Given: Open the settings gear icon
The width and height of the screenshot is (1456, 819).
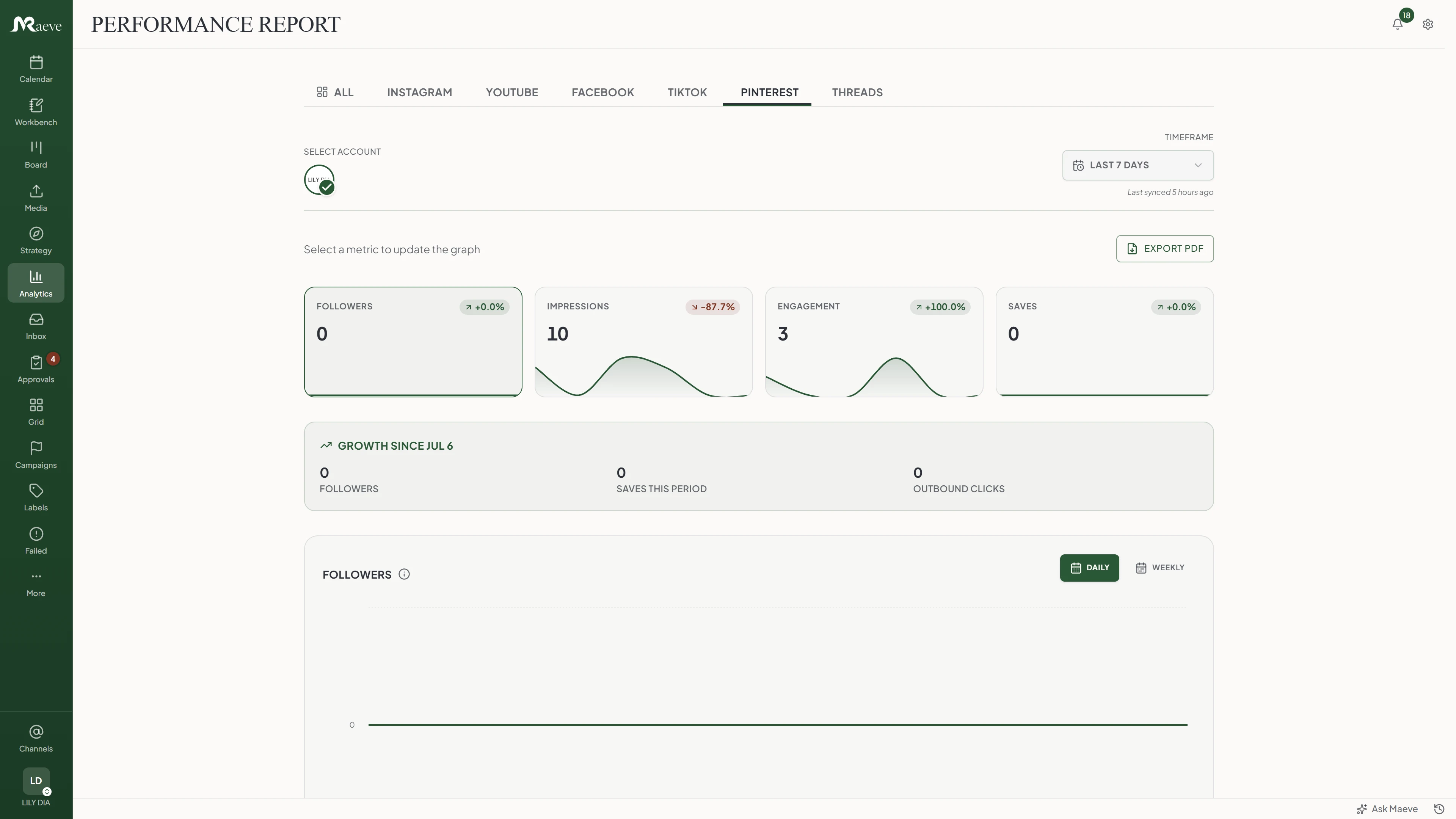Looking at the screenshot, I should coord(1428,24).
